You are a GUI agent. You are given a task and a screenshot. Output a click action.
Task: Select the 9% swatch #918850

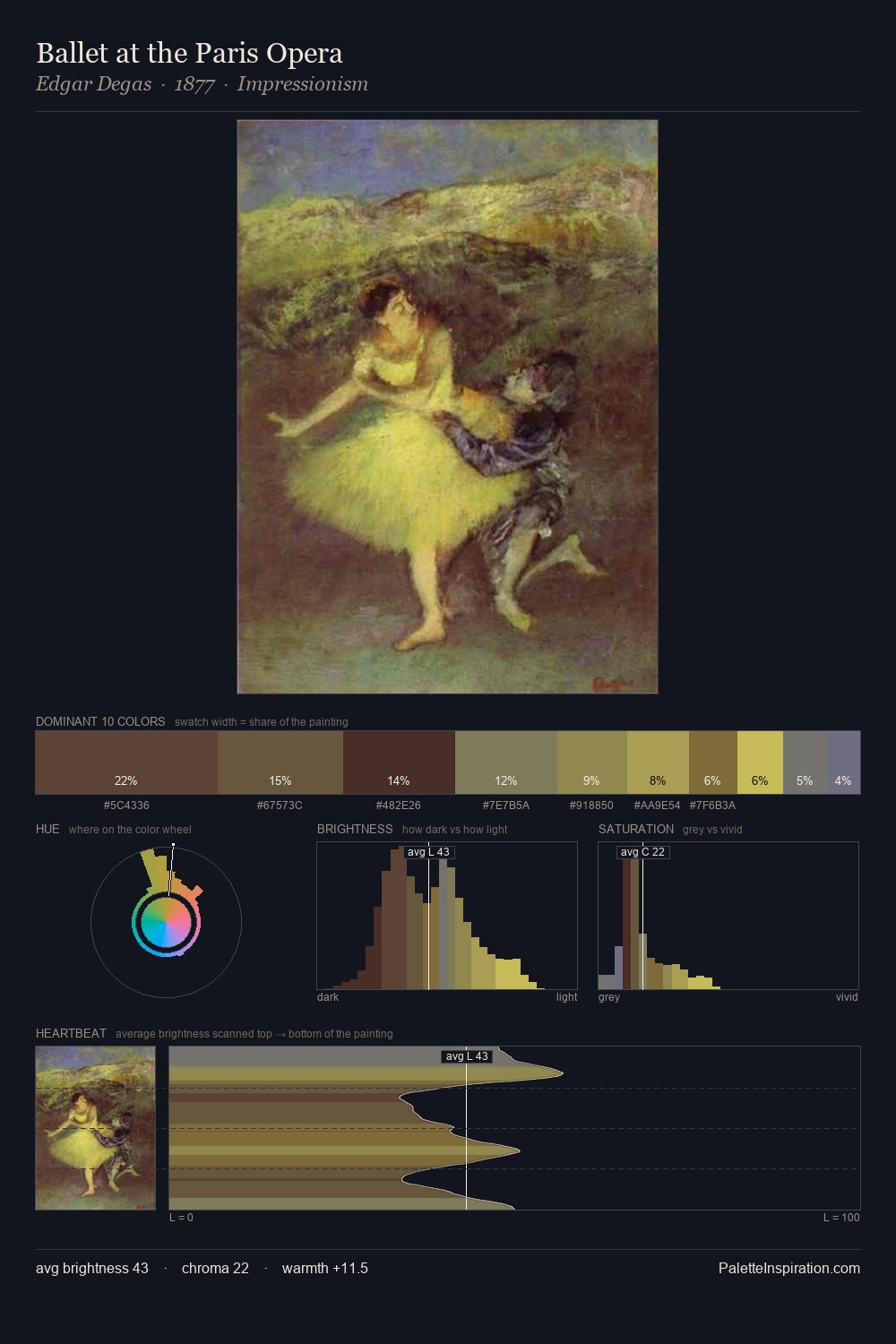592,762
